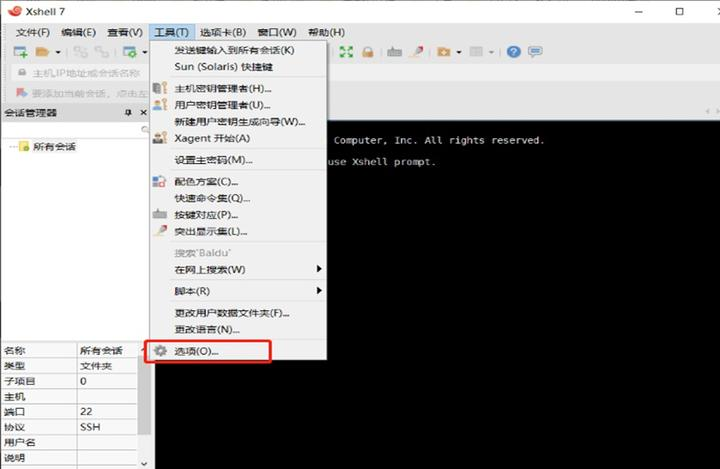Open User Key Manager 用户密钥管理者(U)
Viewport: 720px width, 469px height.
(238, 105)
